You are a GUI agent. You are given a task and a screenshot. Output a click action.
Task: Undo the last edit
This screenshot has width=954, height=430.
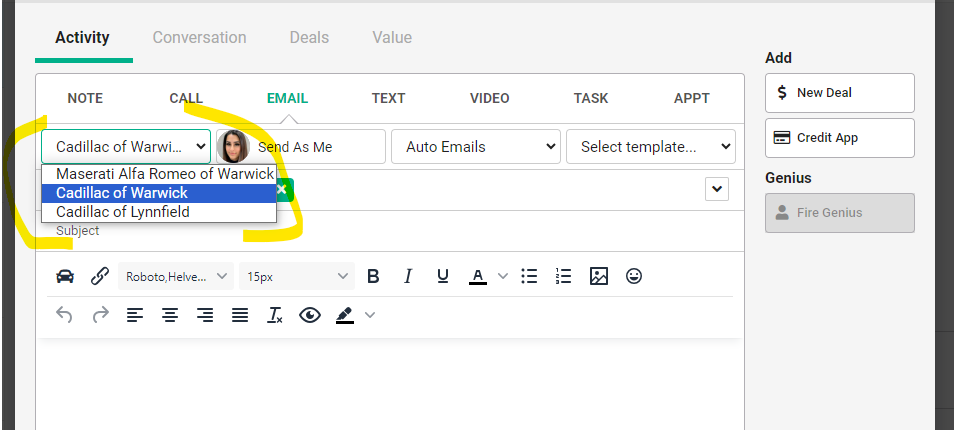tap(64, 315)
